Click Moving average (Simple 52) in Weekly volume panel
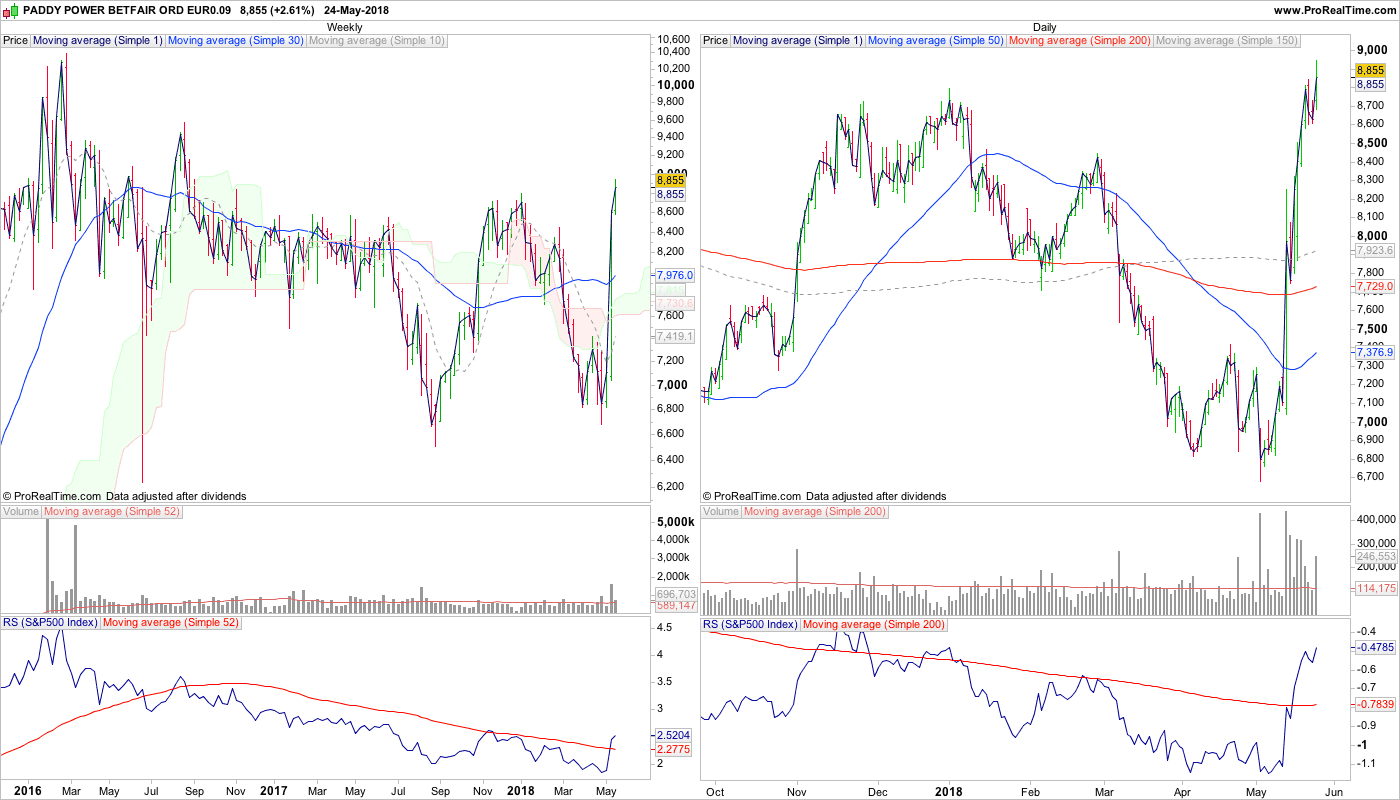Image resolution: width=1400 pixels, height=800 pixels. click(x=112, y=512)
